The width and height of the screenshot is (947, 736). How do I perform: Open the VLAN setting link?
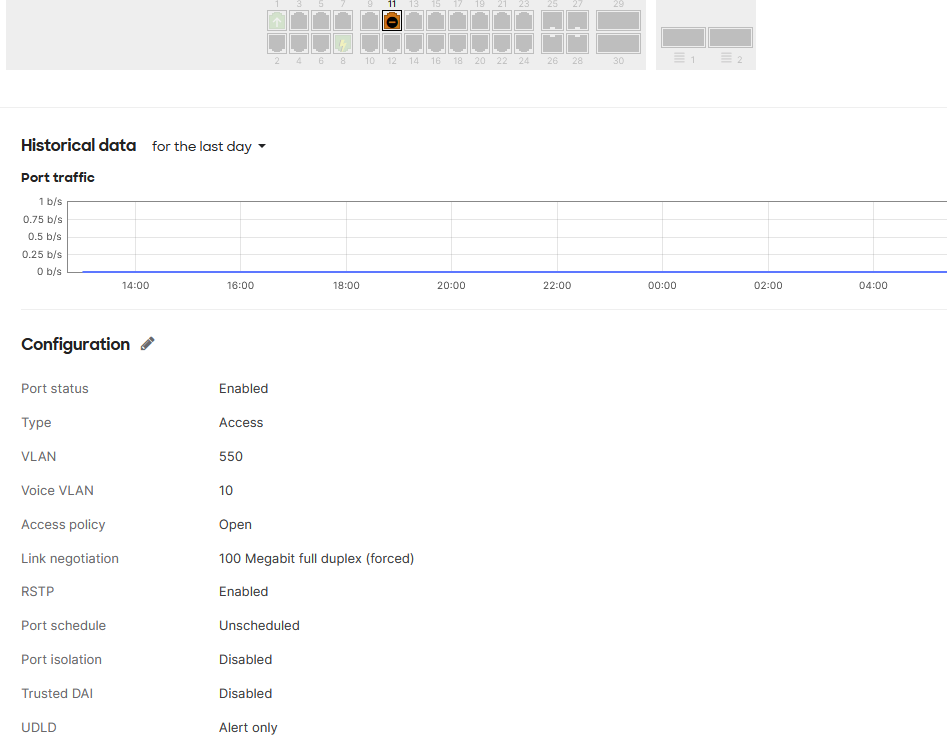(x=38, y=456)
